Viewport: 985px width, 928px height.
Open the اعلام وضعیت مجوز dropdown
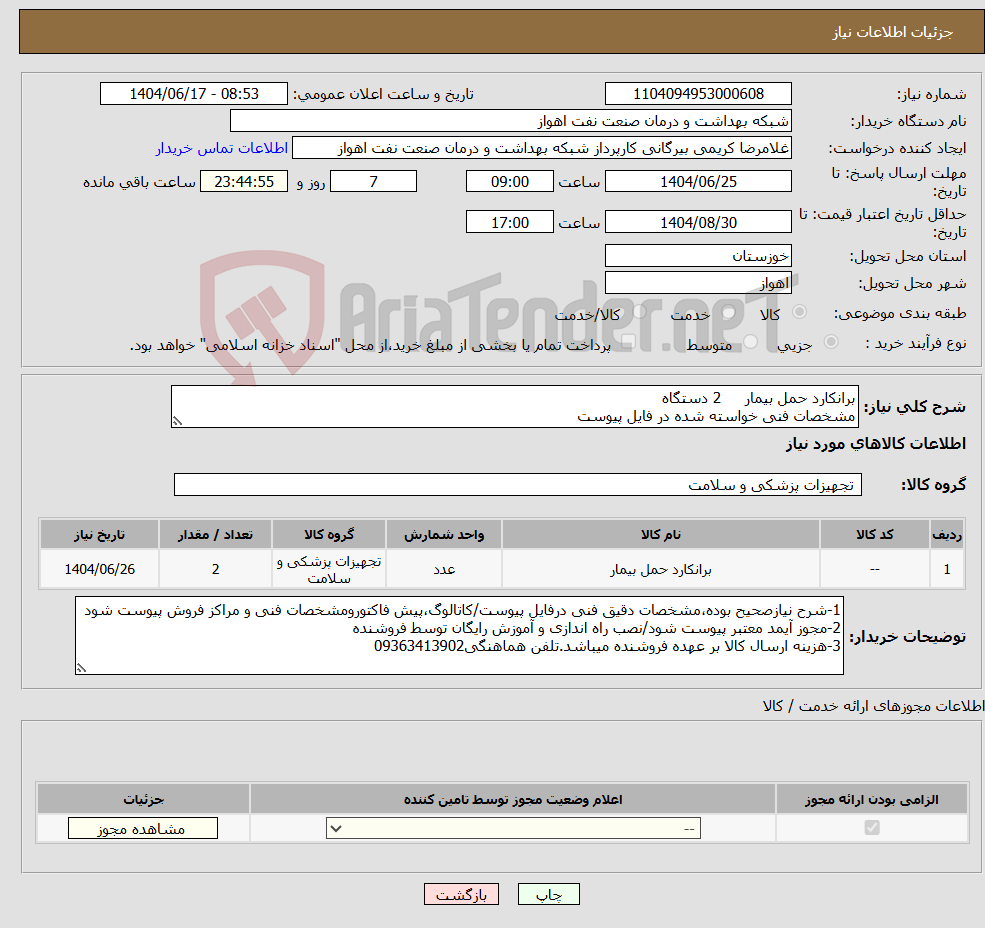coord(512,828)
